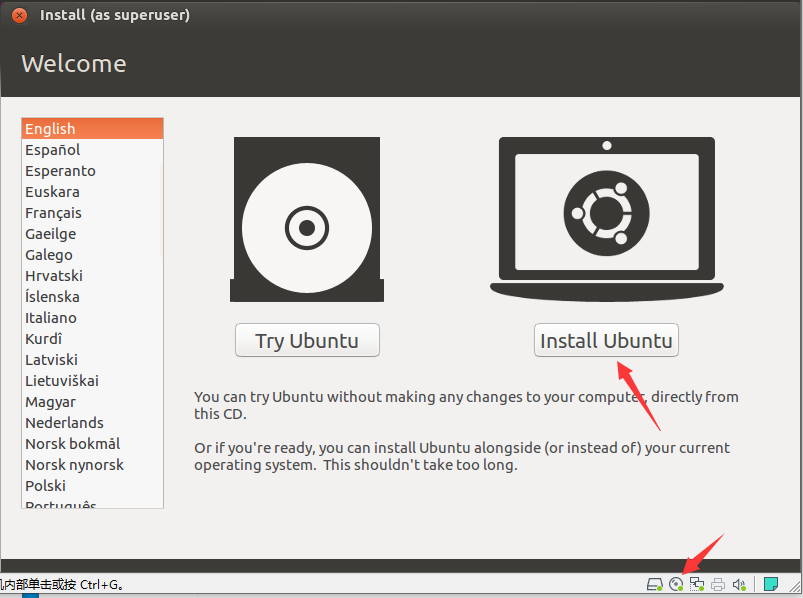803x598 pixels.
Task: Open VMware network adapter status icon
Action: click(x=697, y=584)
